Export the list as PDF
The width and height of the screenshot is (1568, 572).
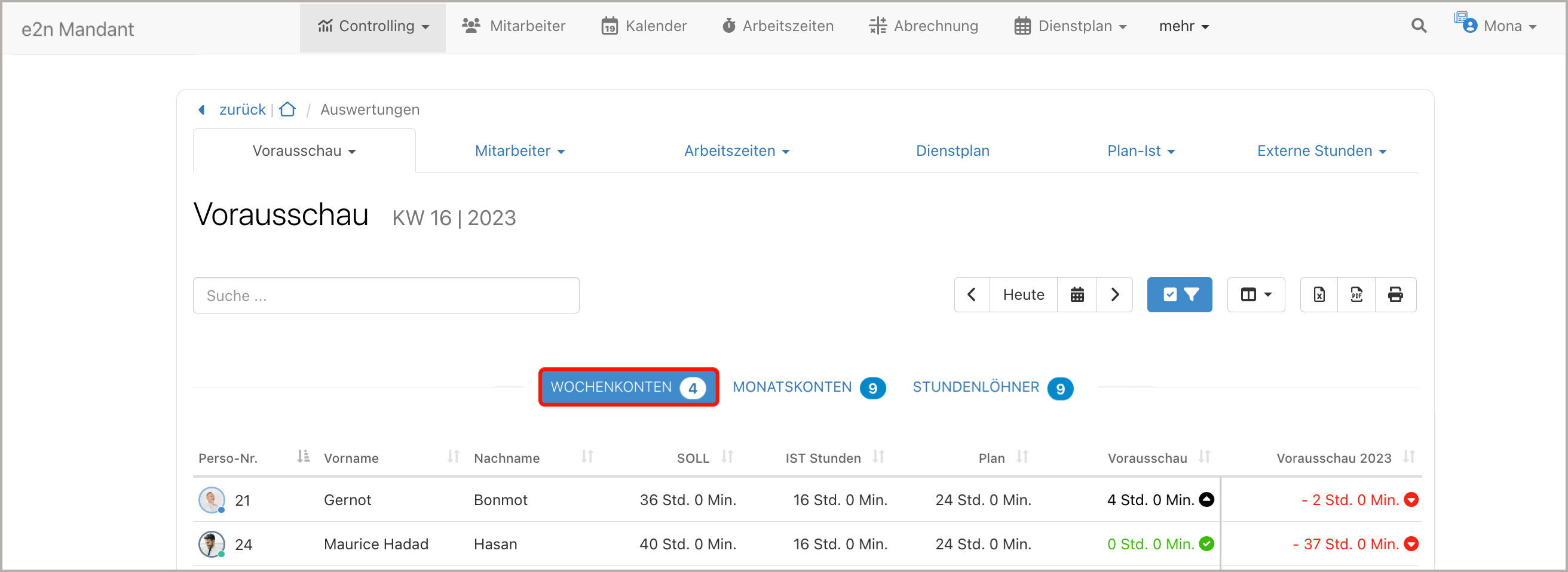pos(1358,294)
